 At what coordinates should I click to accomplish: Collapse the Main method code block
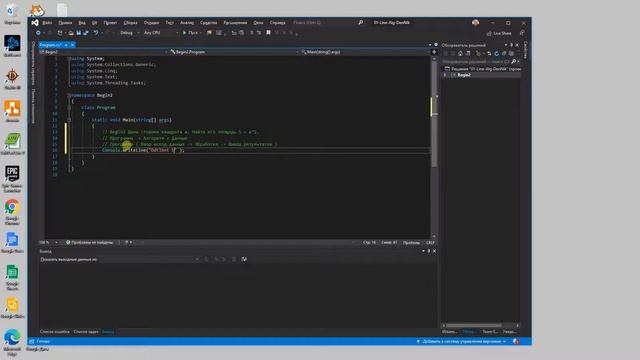pos(69,120)
